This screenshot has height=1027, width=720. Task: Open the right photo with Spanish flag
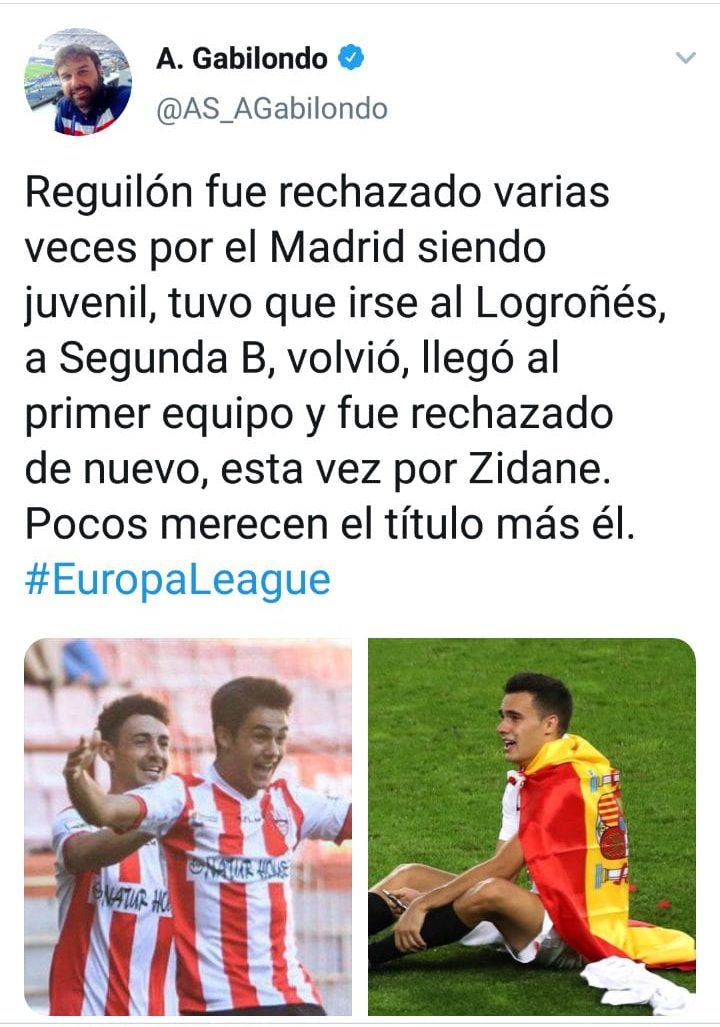pos(532,827)
